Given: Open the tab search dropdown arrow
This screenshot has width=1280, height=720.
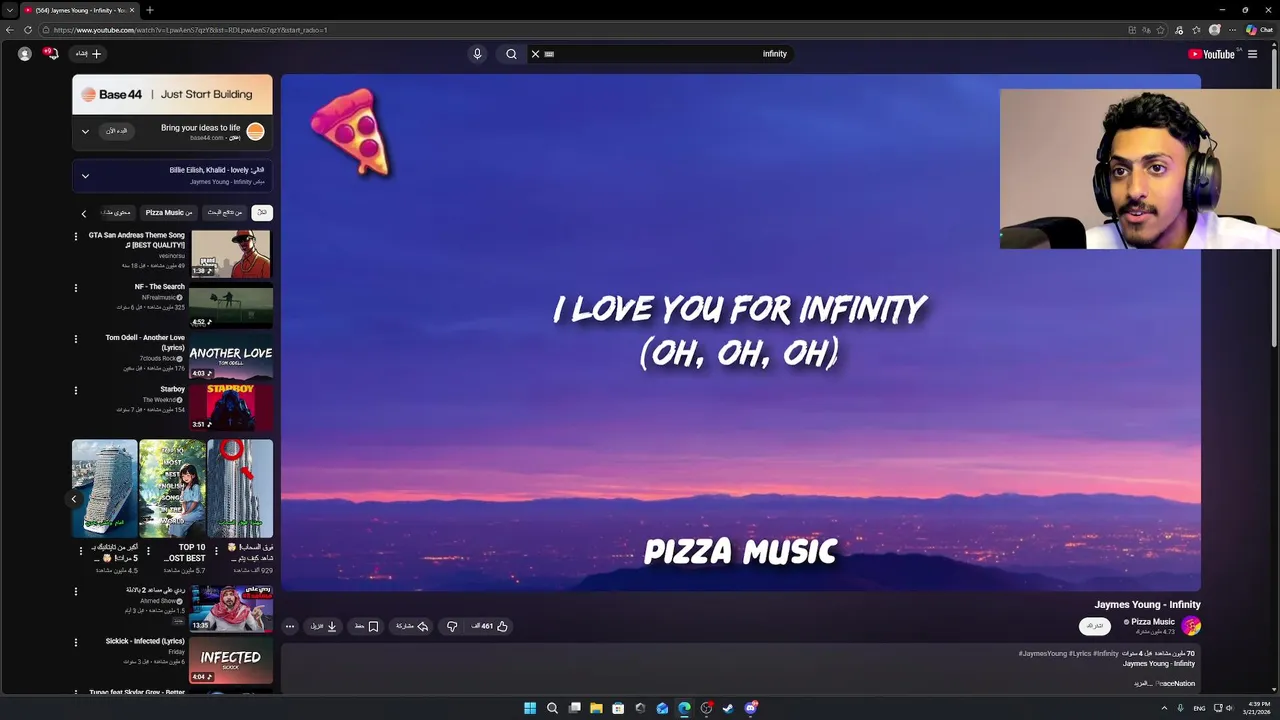Looking at the screenshot, I should tap(9, 10).
